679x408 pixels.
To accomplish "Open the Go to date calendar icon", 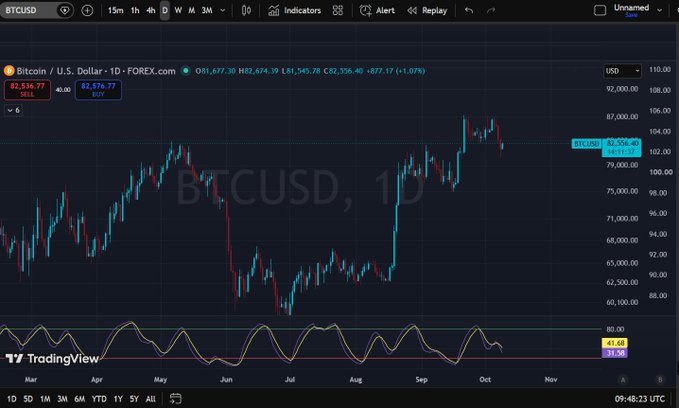I will [x=175, y=398].
